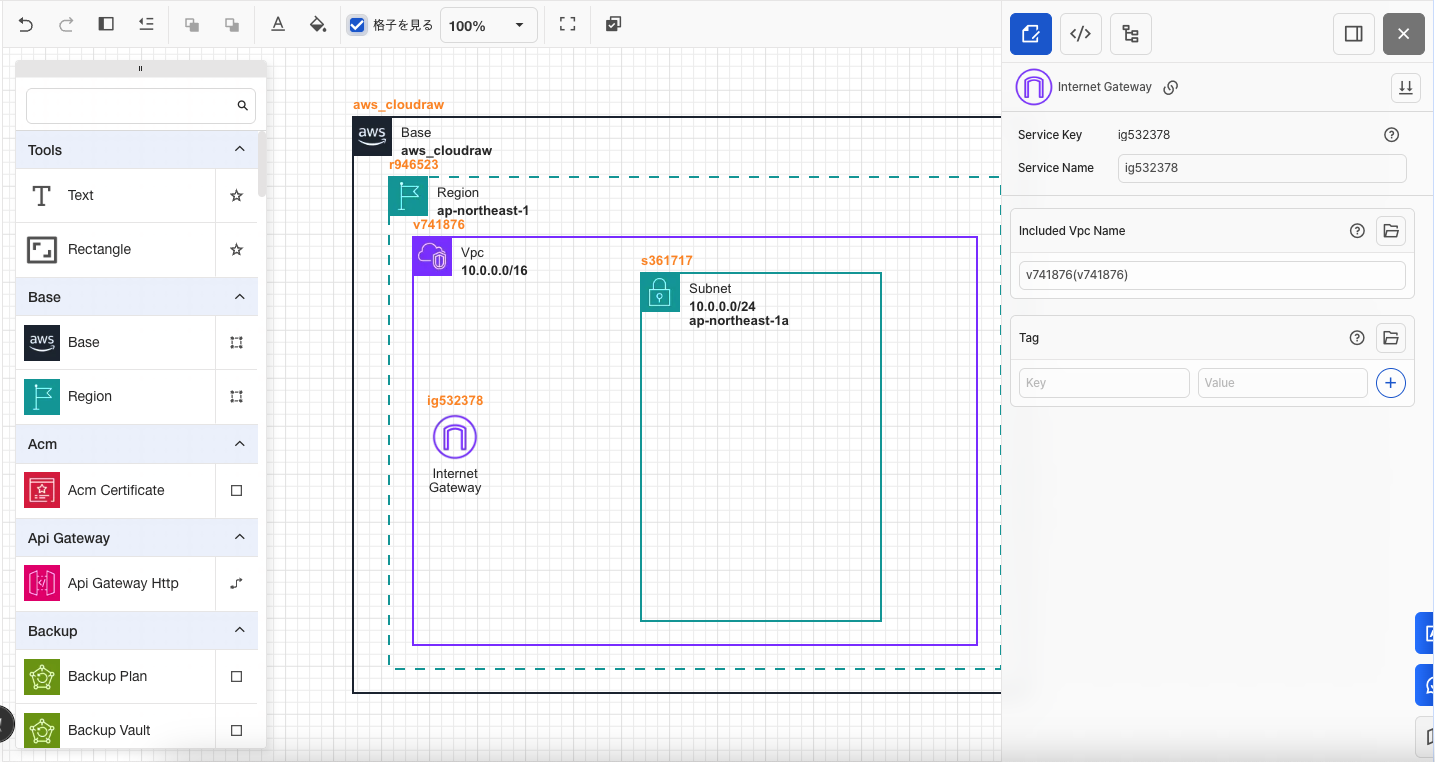Click the send to back icon
This screenshot has width=1435, height=762.
[x=232, y=25]
